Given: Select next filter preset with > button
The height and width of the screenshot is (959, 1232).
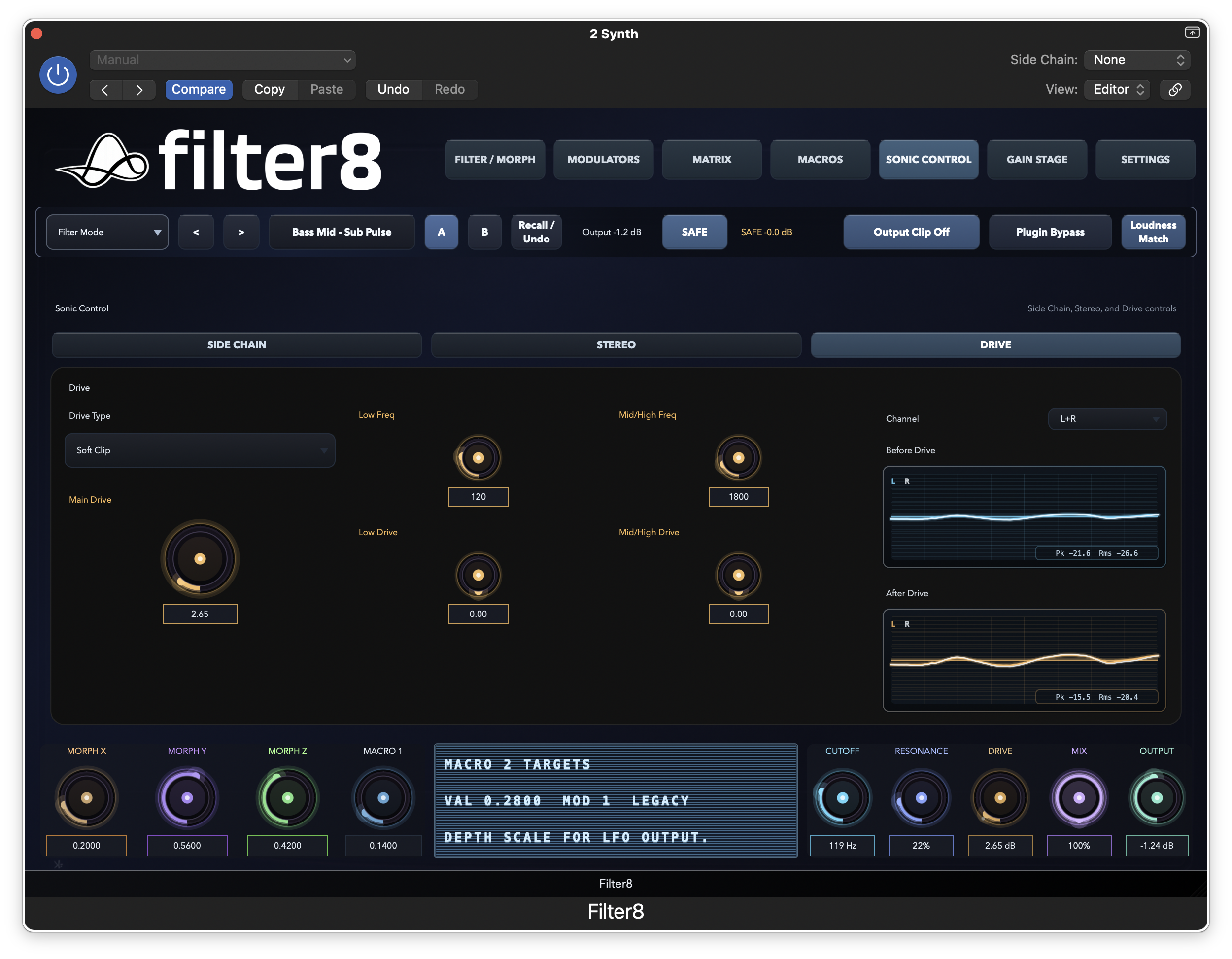Looking at the screenshot, I should (x=241, y=232).
